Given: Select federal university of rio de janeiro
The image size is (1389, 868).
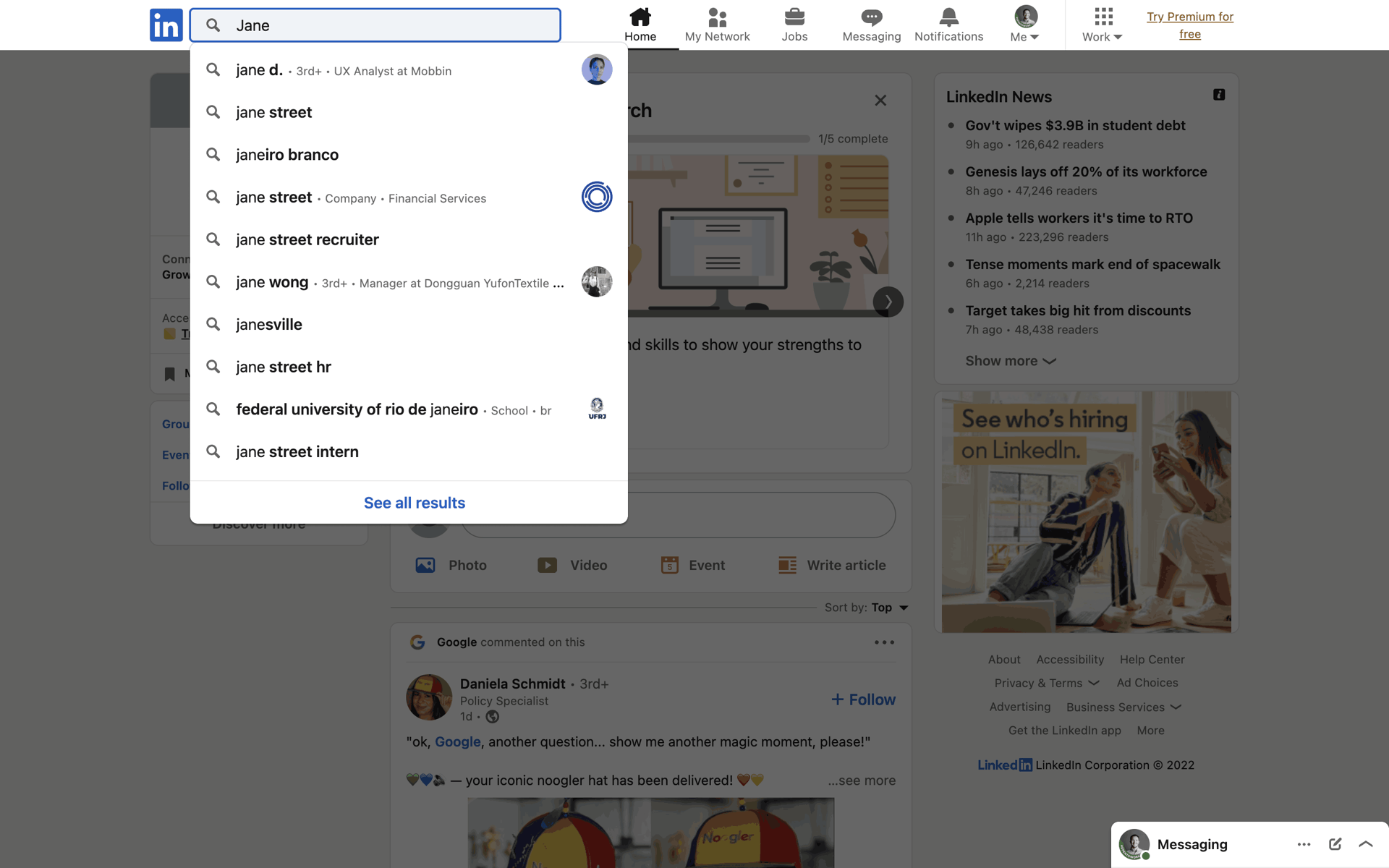Looking at the screenshot, I should tap(409, 409).
